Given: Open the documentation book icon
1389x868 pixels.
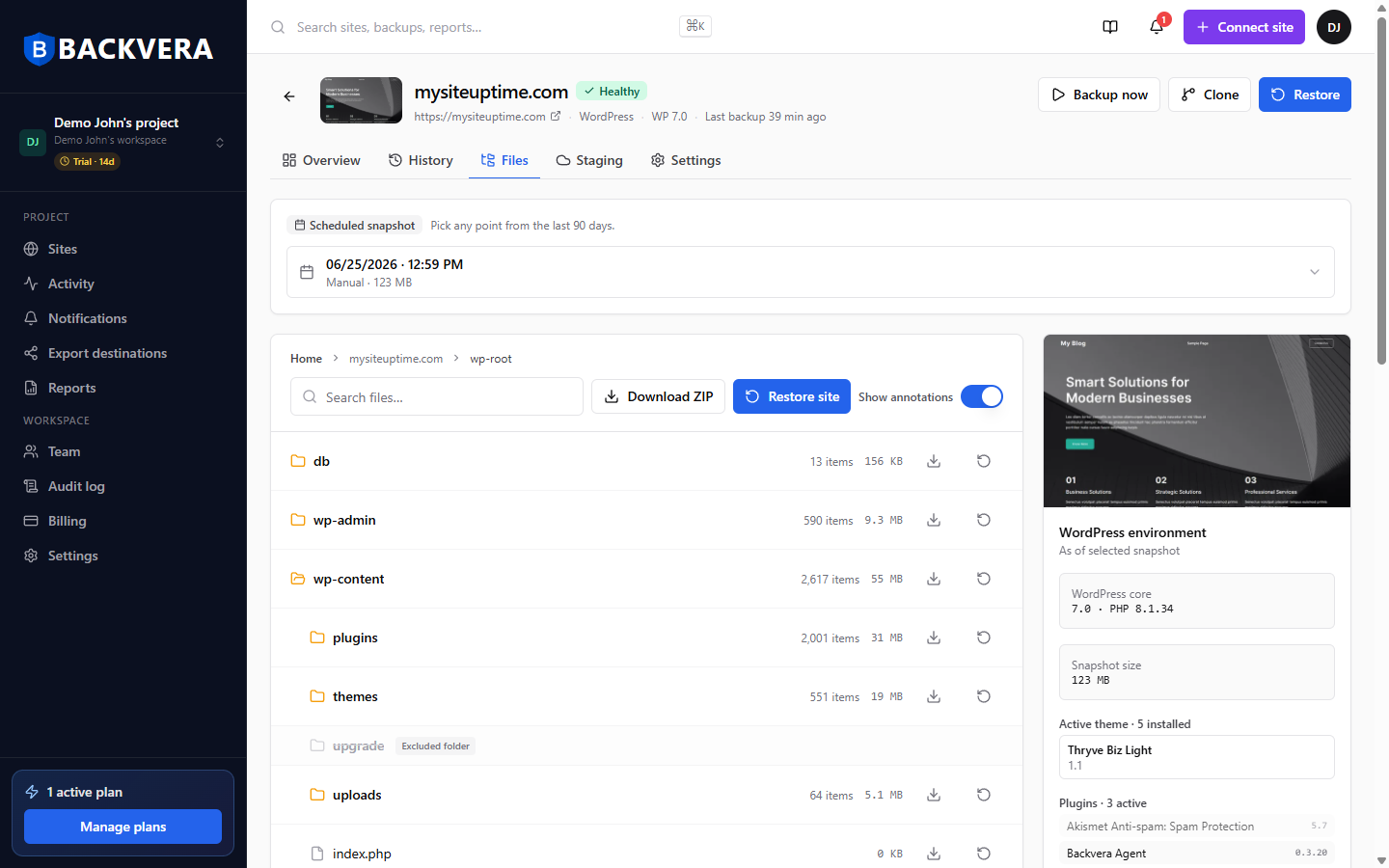Looking at the screenshot, I should (x=1110, y=27).
